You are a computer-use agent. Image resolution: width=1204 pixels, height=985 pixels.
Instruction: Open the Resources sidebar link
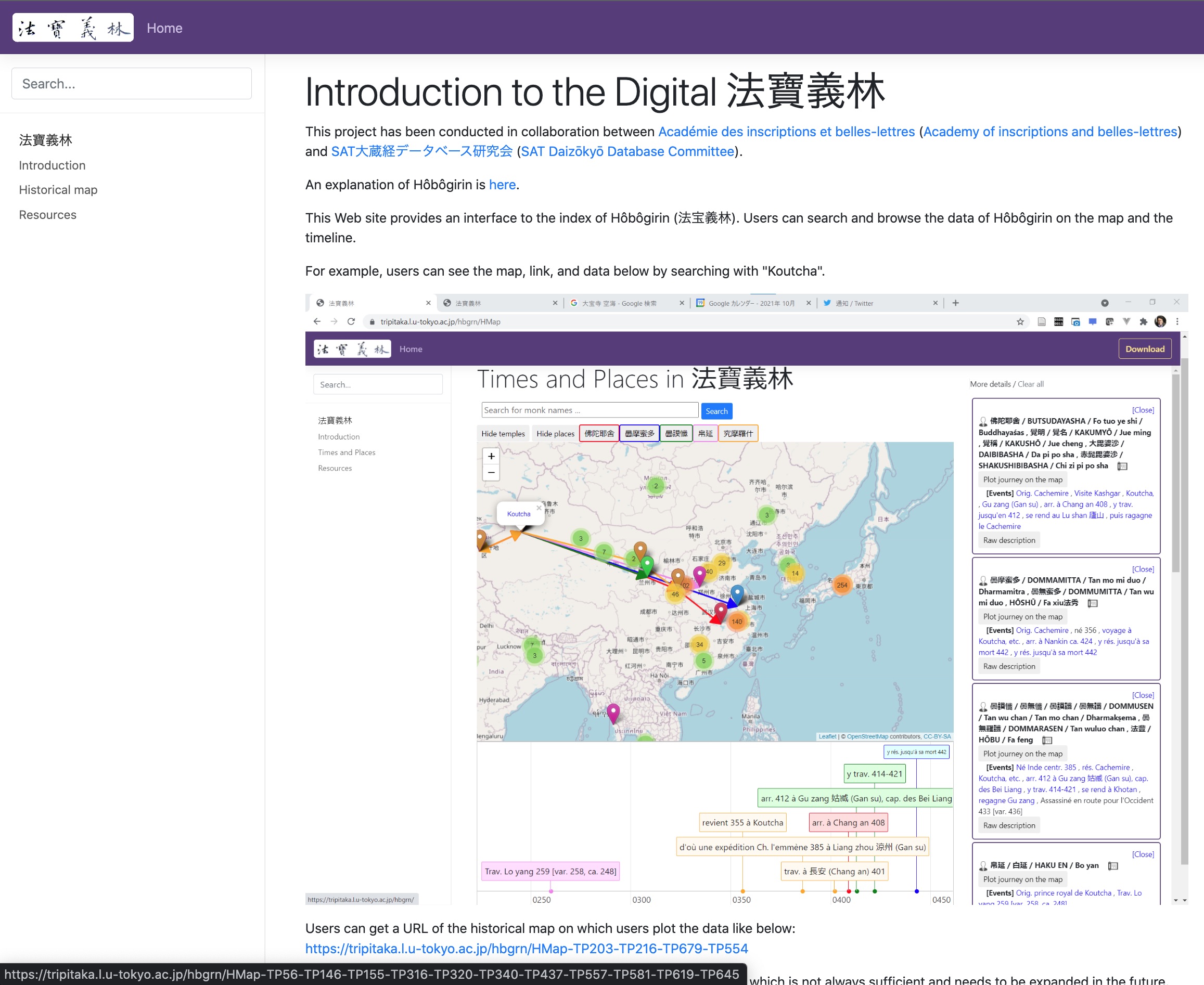click(47, 214)
